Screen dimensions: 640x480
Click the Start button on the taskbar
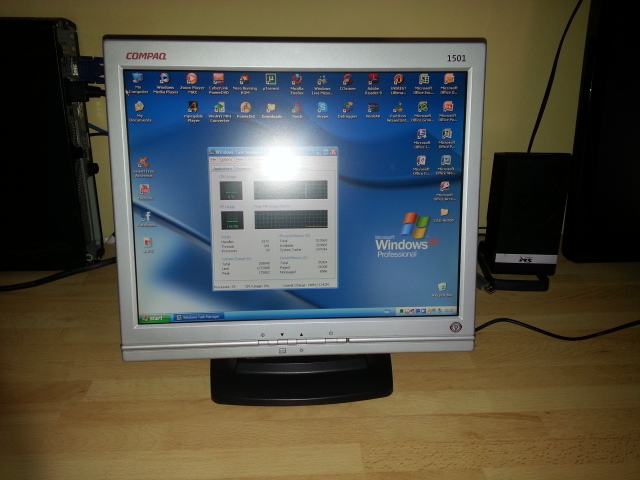[x=154, y=318]
